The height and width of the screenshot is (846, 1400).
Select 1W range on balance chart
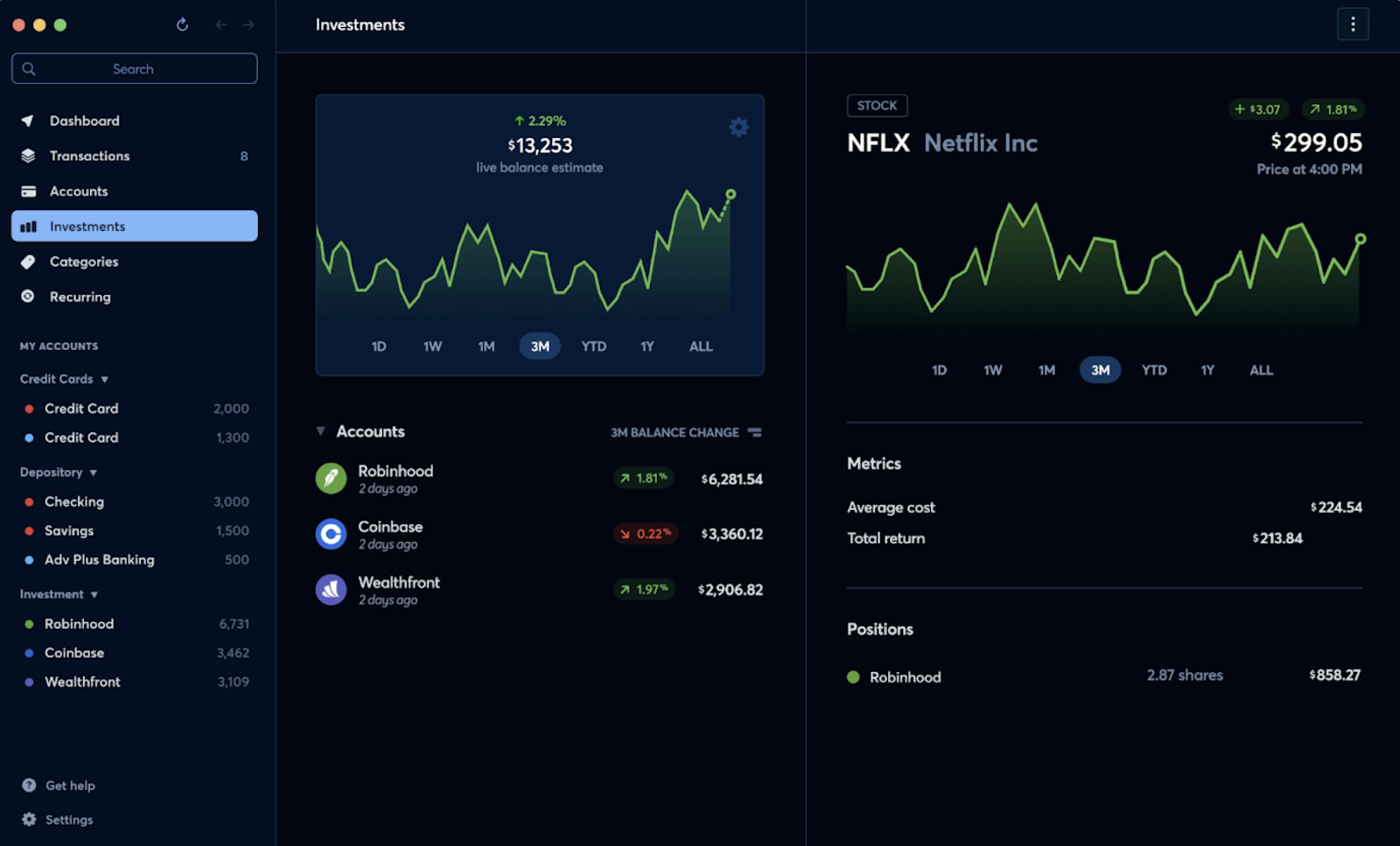coord(432,346)
